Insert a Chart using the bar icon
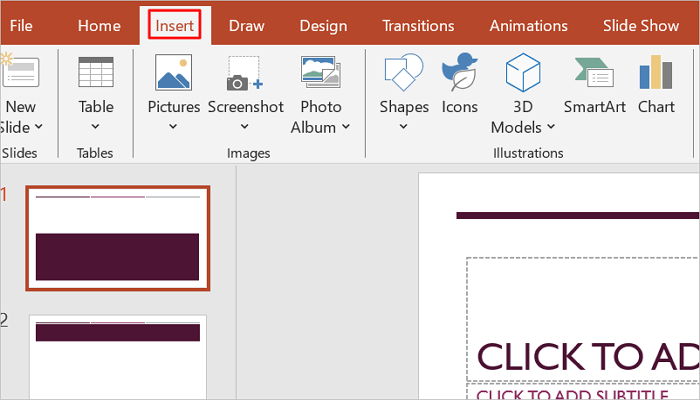 tap(656, 72)
